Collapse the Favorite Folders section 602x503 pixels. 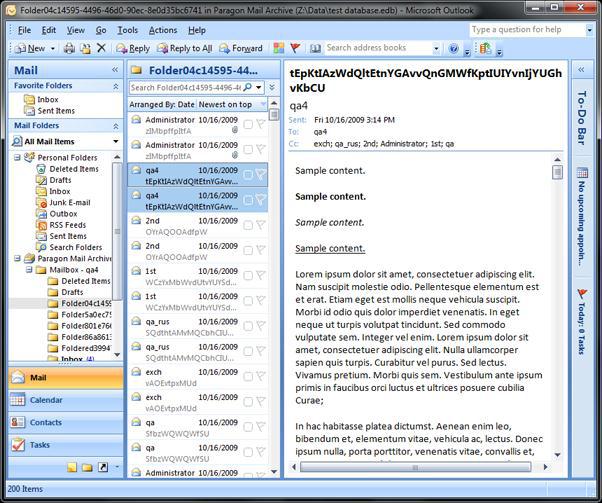pyautogui.click(x=116, y=86)
